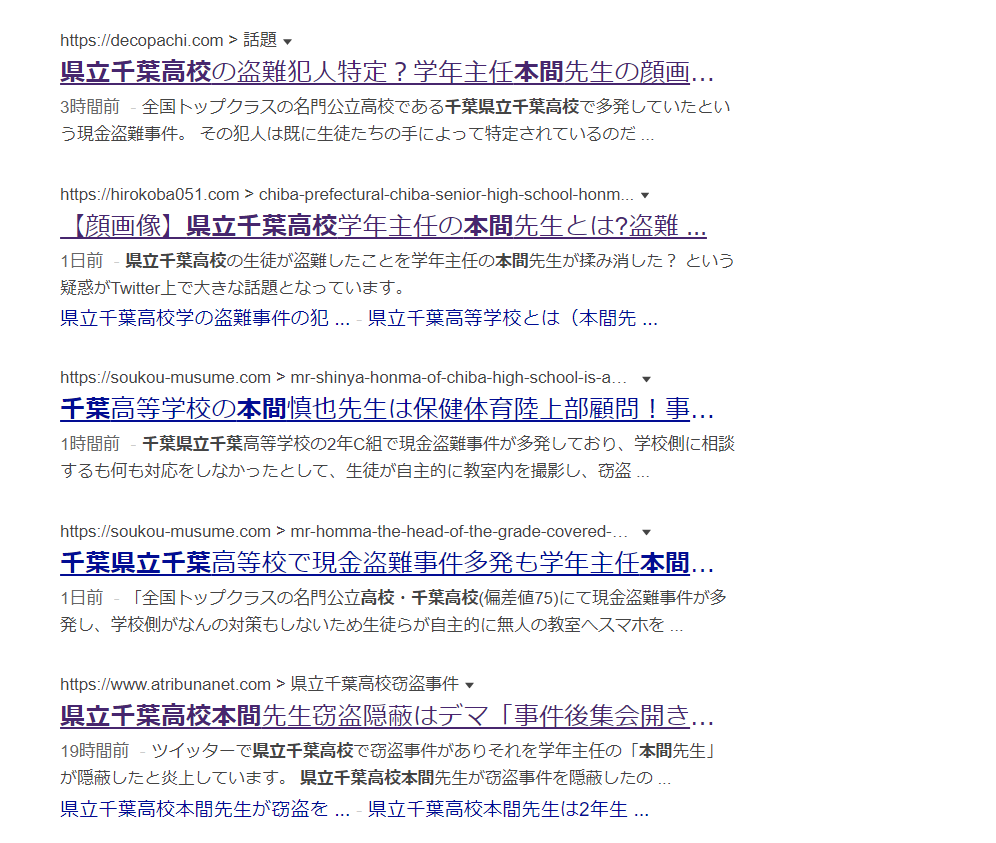Screen dimensions: 996x843
Task: Follow sitelink 県立千葉高等学校とは(本間先
Action: pyautogui.click(x=513, y=318)
